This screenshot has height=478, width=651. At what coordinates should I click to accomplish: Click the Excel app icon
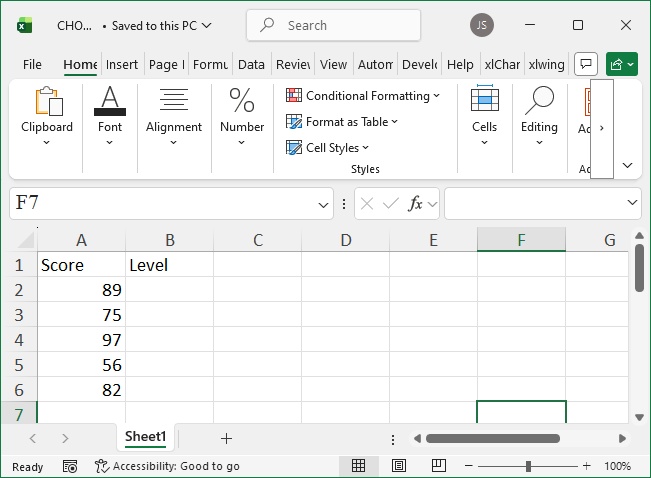(24, 26)
